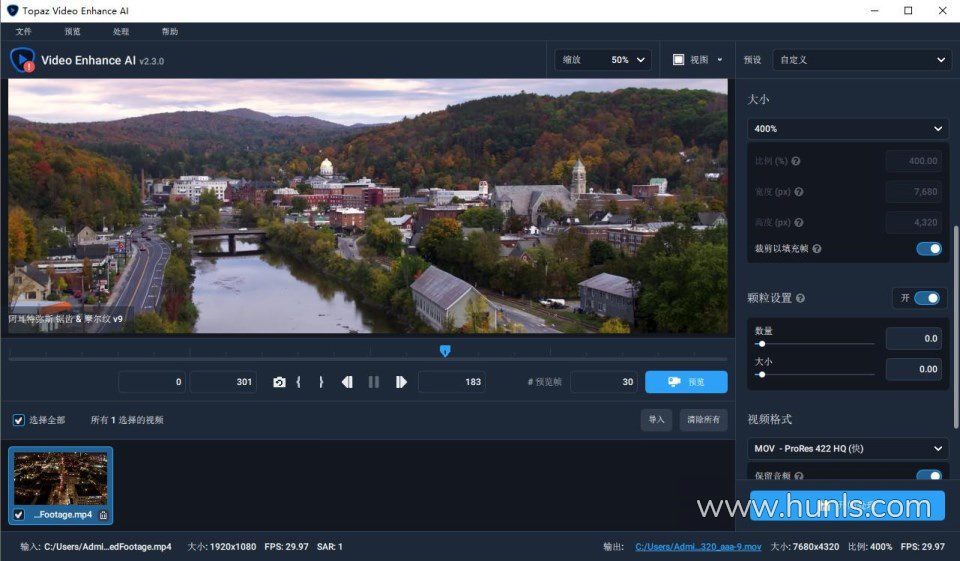Viewport: 960px width, 561px height.
Task: Open the output file path link
Action: 698,547
